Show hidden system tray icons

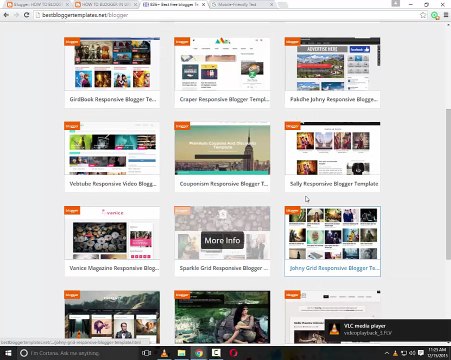pyautogui.click(x=387, y=353)
